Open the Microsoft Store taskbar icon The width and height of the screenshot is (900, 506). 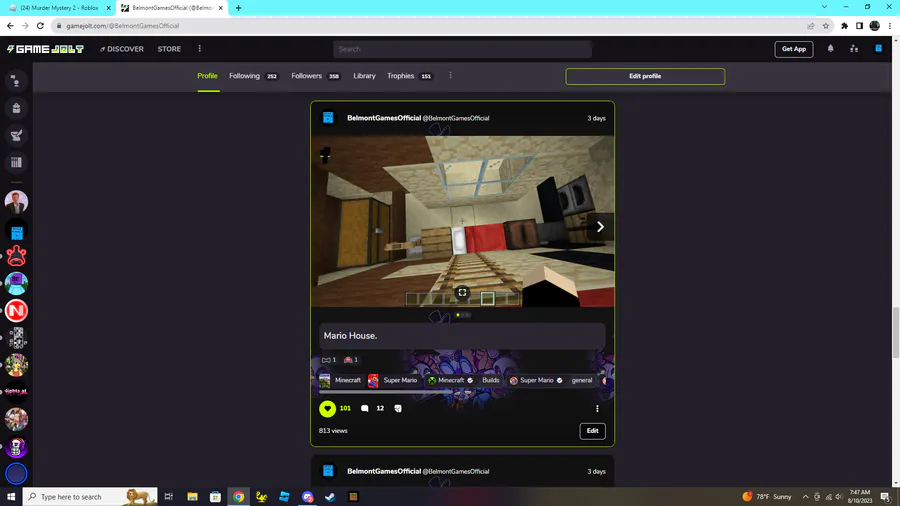pyautogui.click(x=215, y=497)
